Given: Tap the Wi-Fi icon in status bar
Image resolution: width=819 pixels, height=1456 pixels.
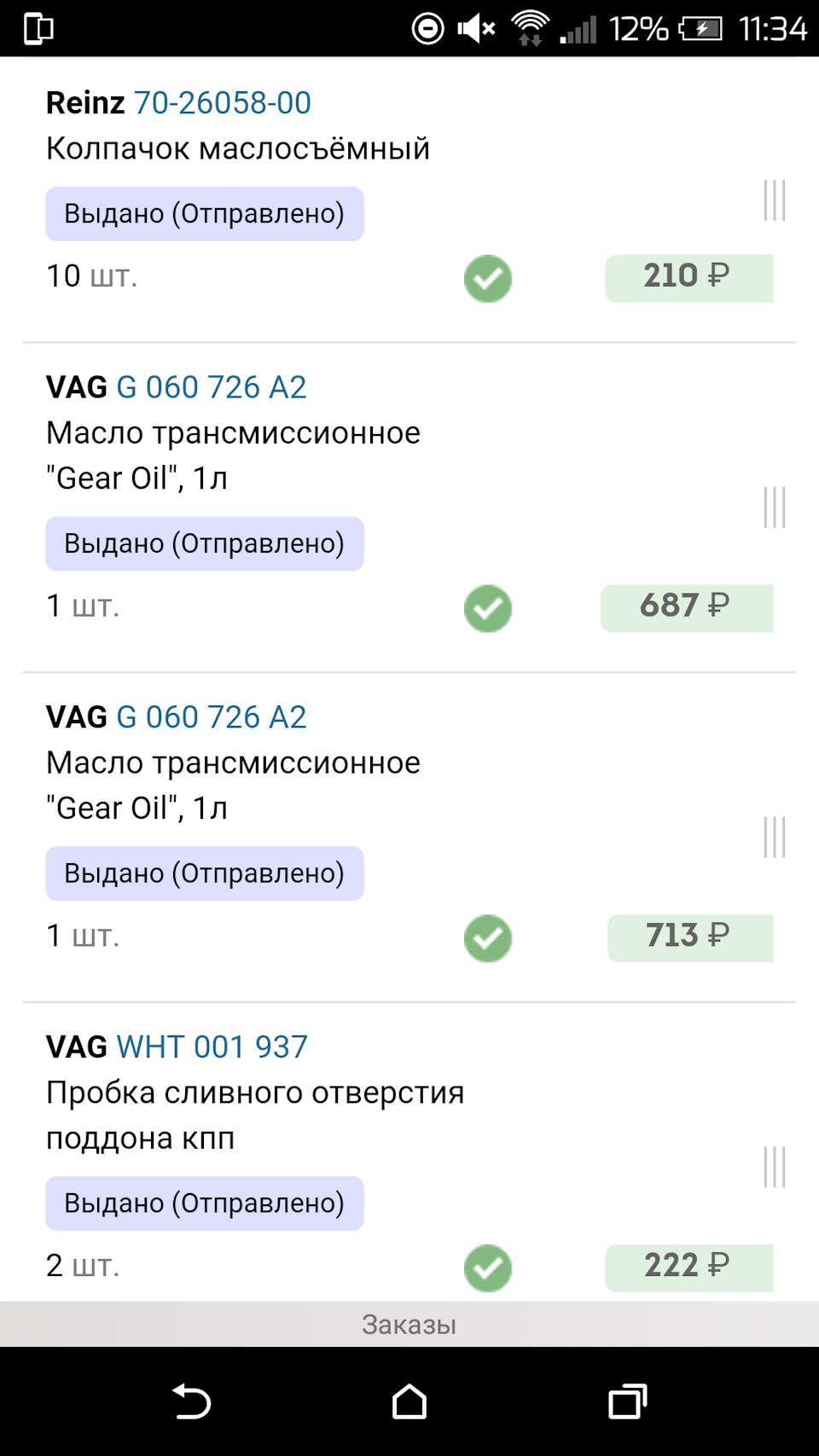Looking at the screenshot, I should tap(530, 28).
